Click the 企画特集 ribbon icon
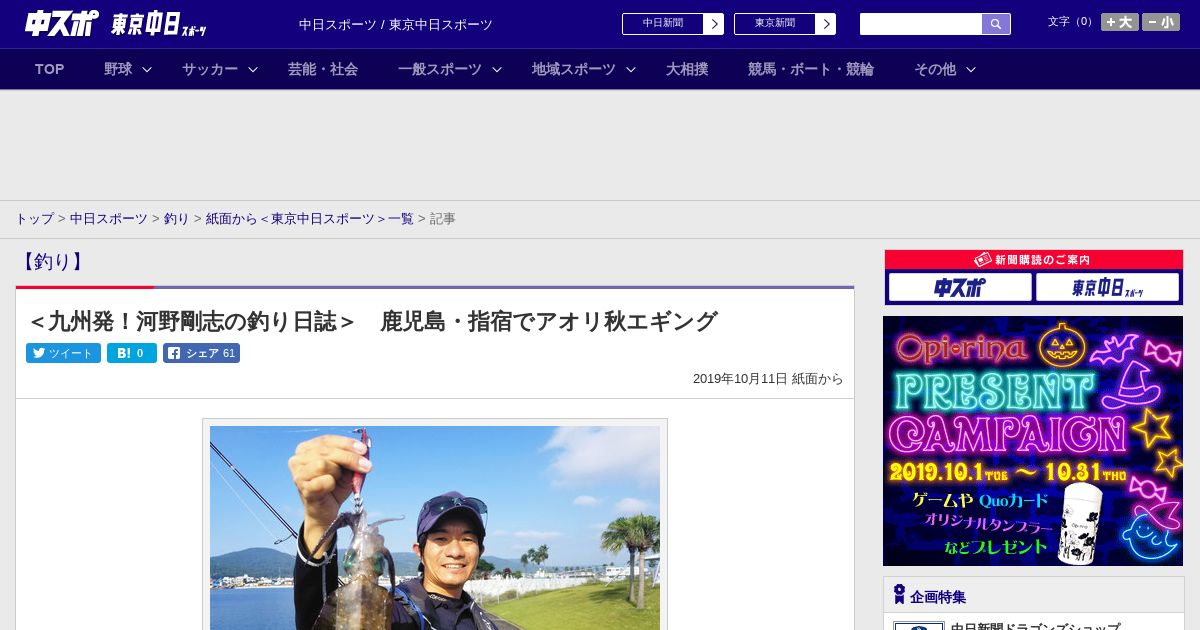Image resolution: width=1200 pixels, height=630 pixels. click(x=899, y=594)
